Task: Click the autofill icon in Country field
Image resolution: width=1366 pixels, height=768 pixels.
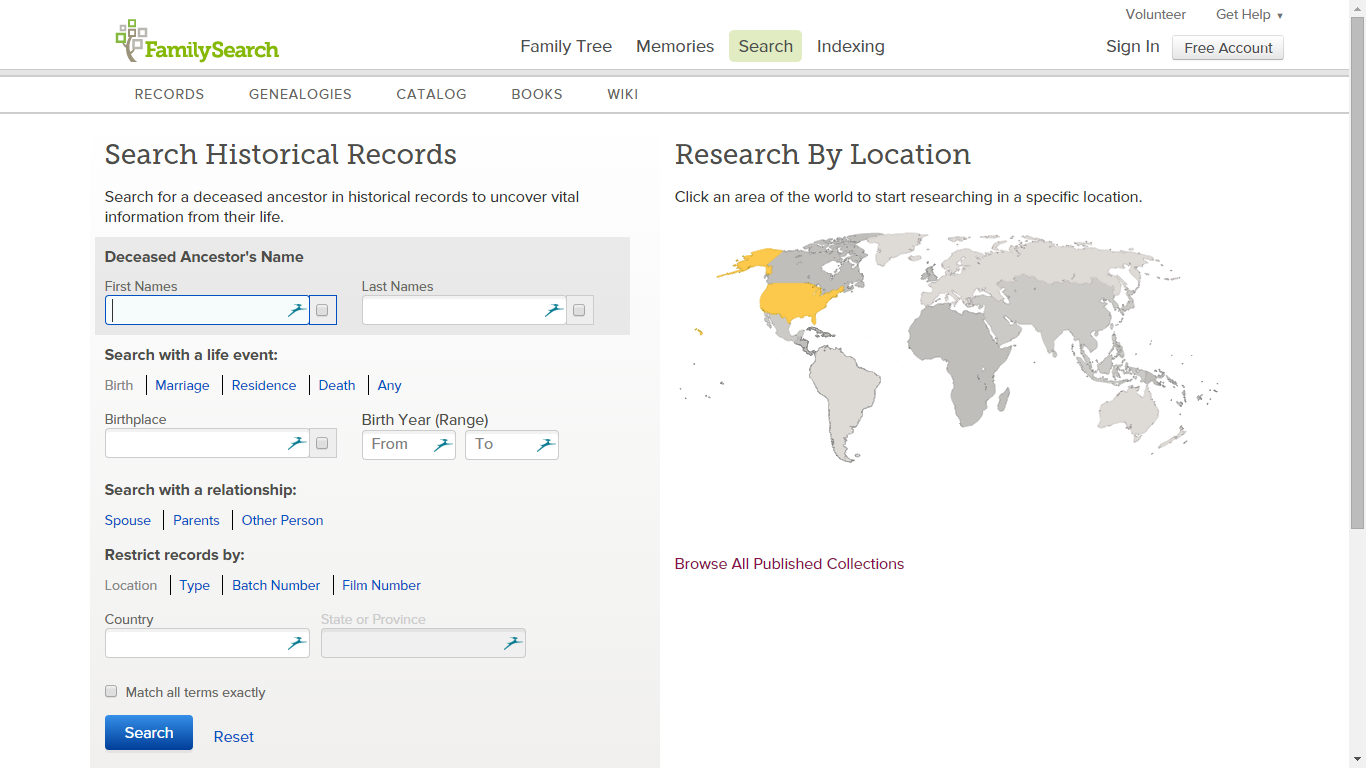Action: coord(296,643)
